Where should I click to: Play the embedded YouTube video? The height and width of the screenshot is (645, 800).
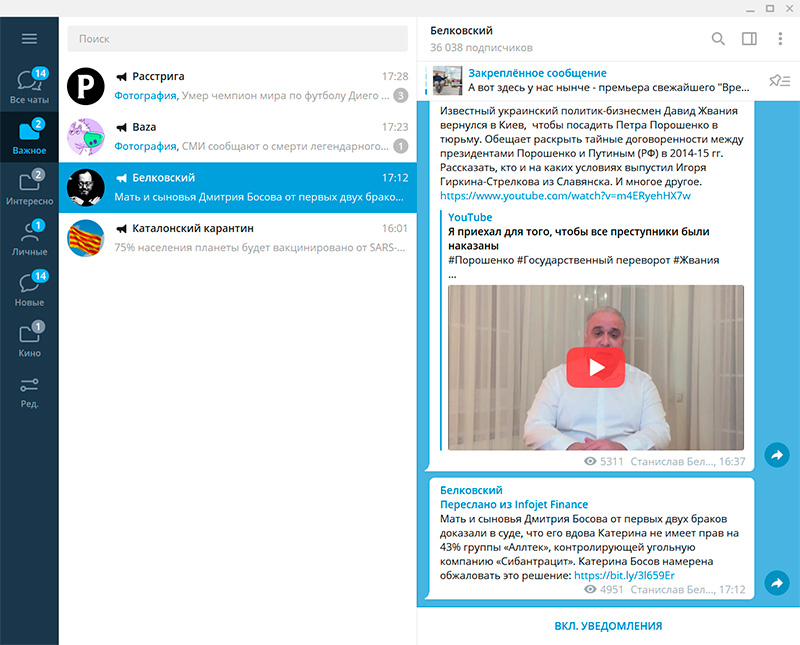[x=595, y=367]
